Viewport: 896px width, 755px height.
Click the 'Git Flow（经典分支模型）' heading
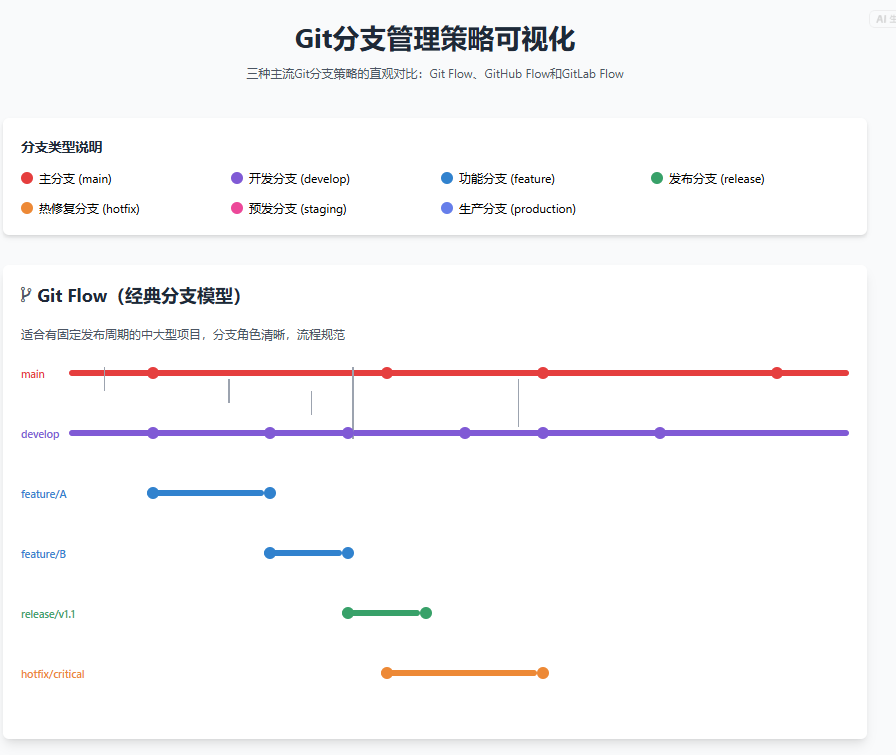(139, 296)
